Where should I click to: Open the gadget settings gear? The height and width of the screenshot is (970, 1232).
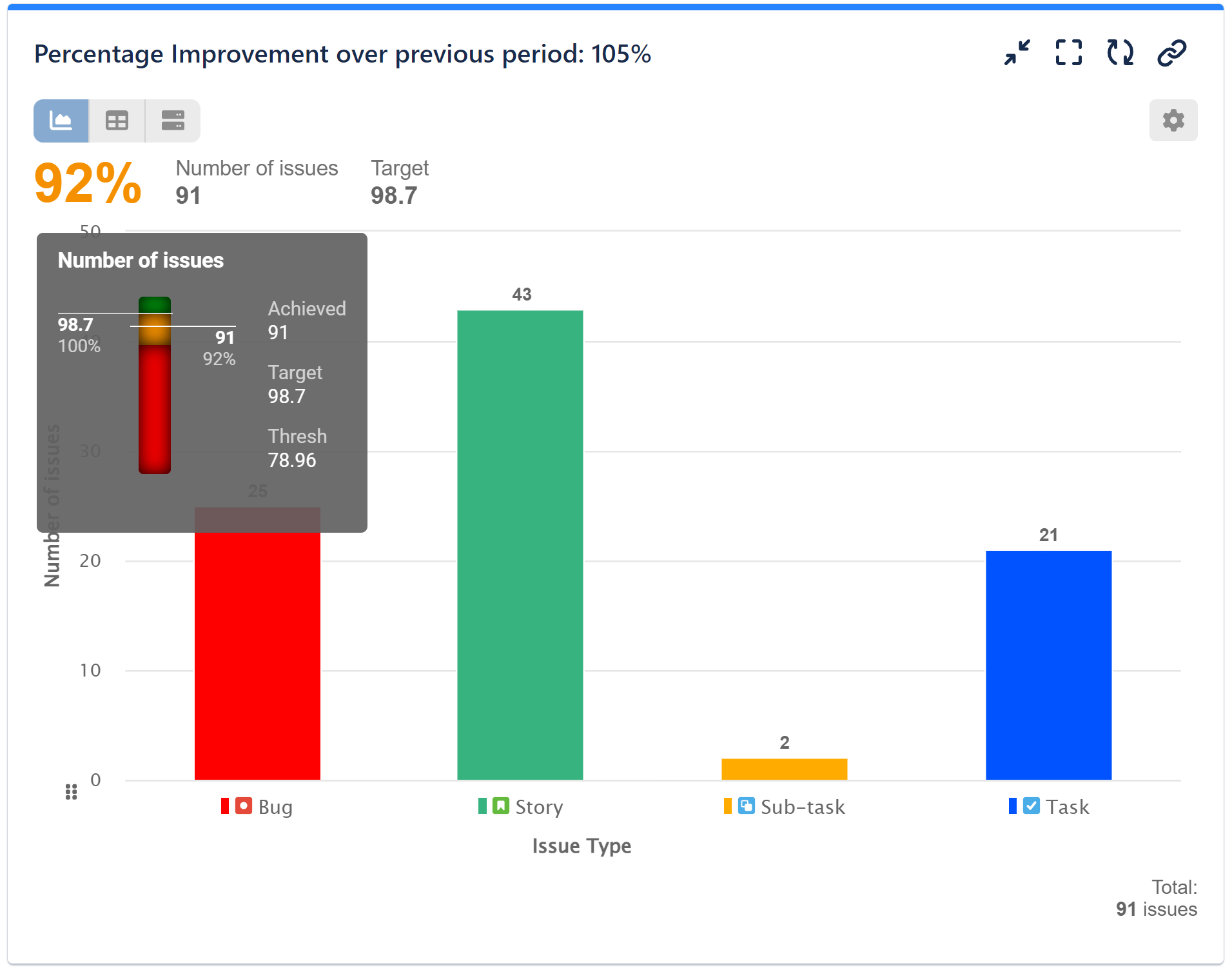click(1173, 121)
